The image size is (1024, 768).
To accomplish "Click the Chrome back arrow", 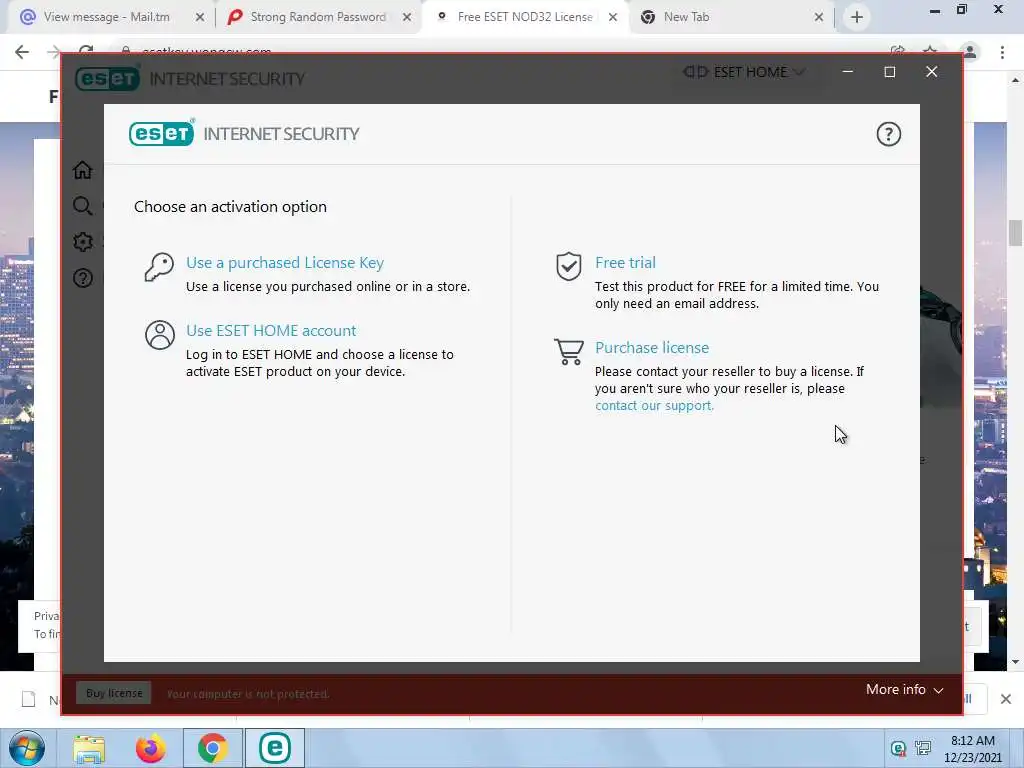I will (22, 52).
